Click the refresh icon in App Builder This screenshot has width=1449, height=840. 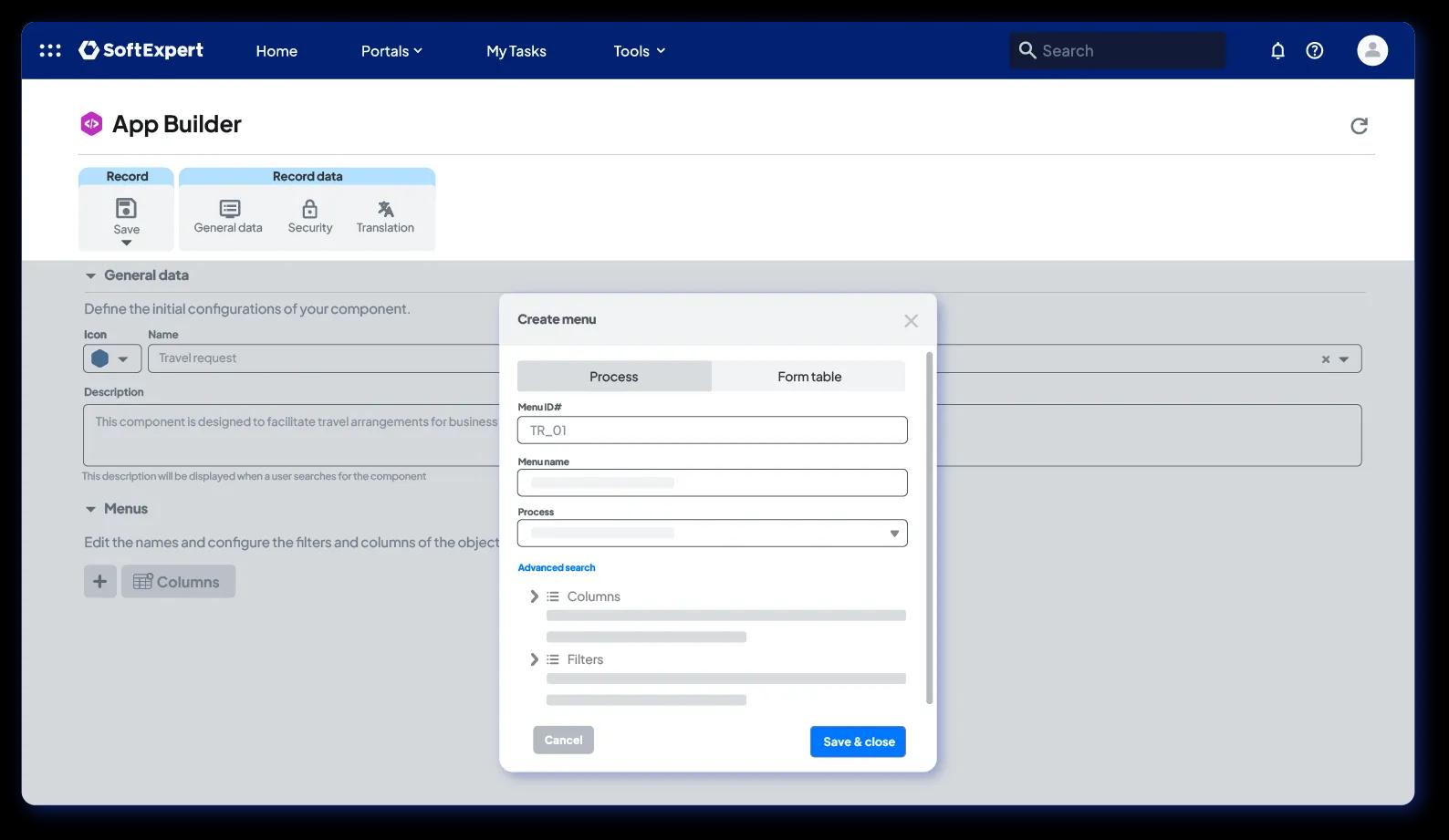pyautogui.click(x=1359, y=126)
